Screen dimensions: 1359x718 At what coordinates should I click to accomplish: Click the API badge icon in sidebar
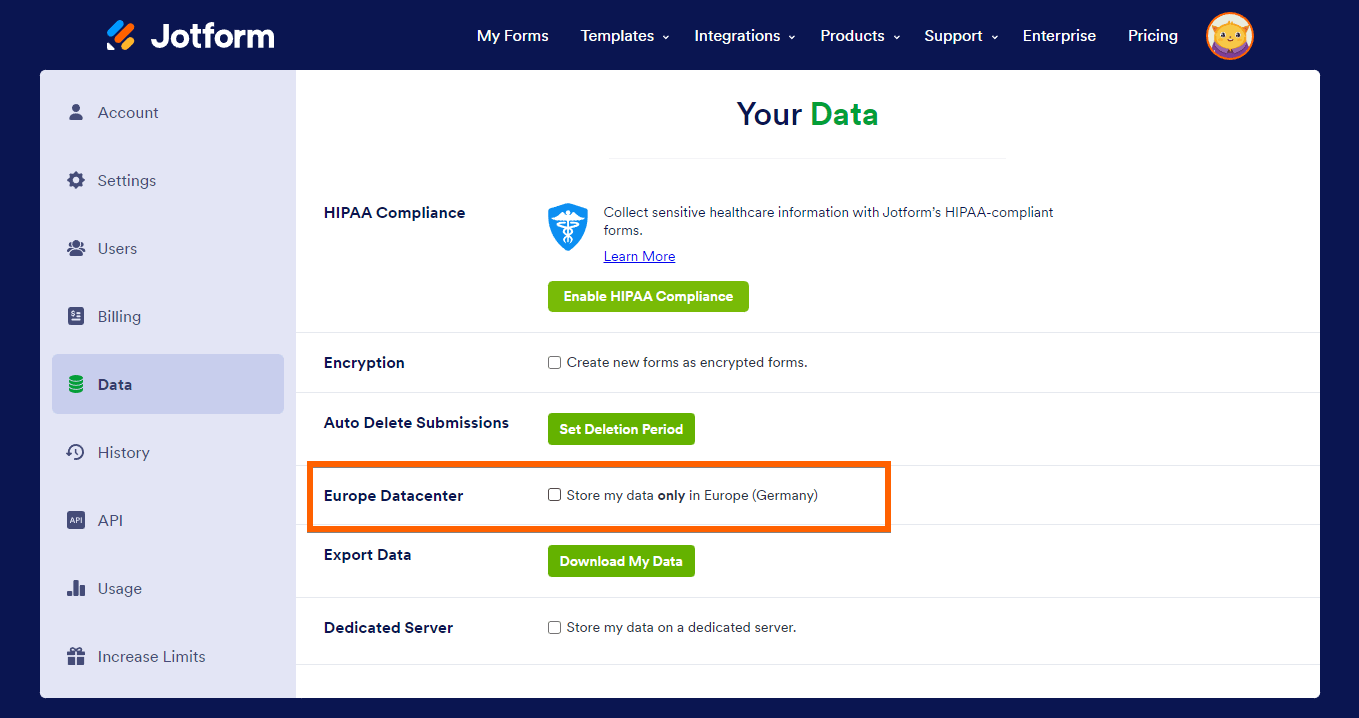[76, 520]
